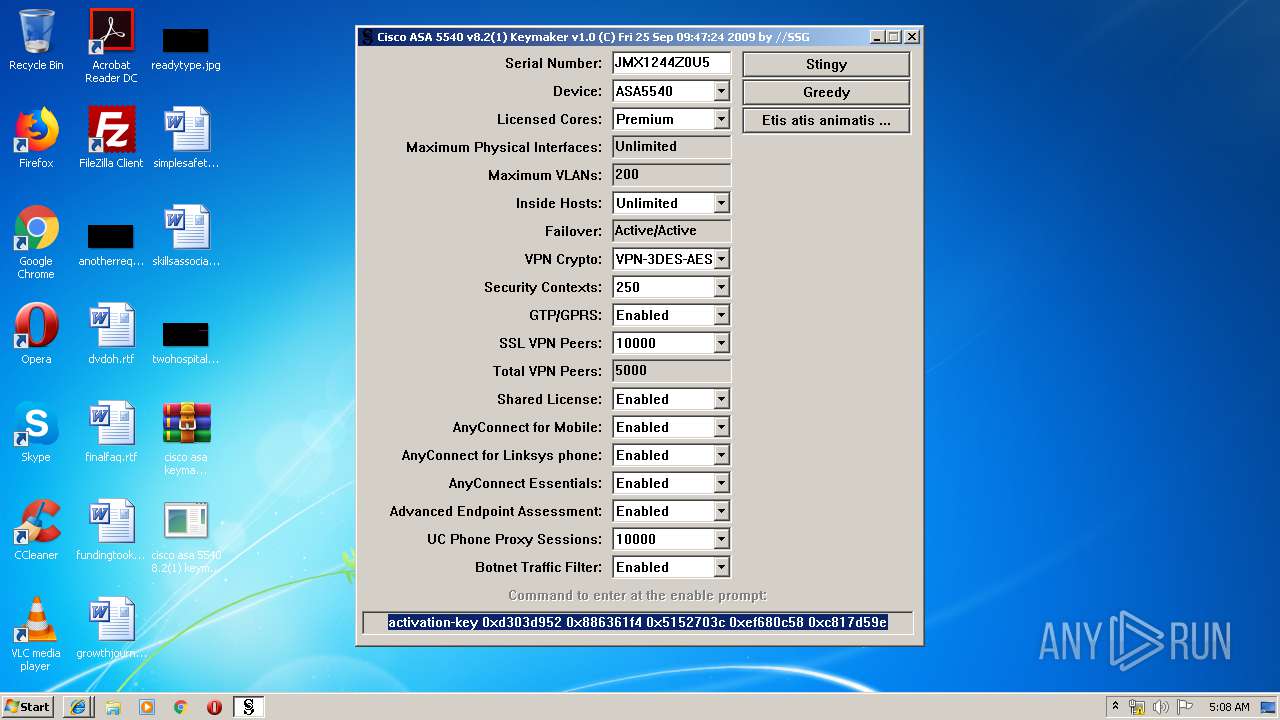
Task: Select the anotherreq... desktop file
Action: pyautogui.click(x=111, y=245)
